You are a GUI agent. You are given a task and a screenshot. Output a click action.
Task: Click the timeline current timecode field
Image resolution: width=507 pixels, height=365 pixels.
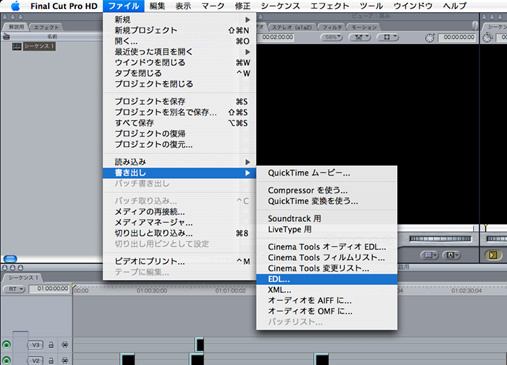coord(49,289)
